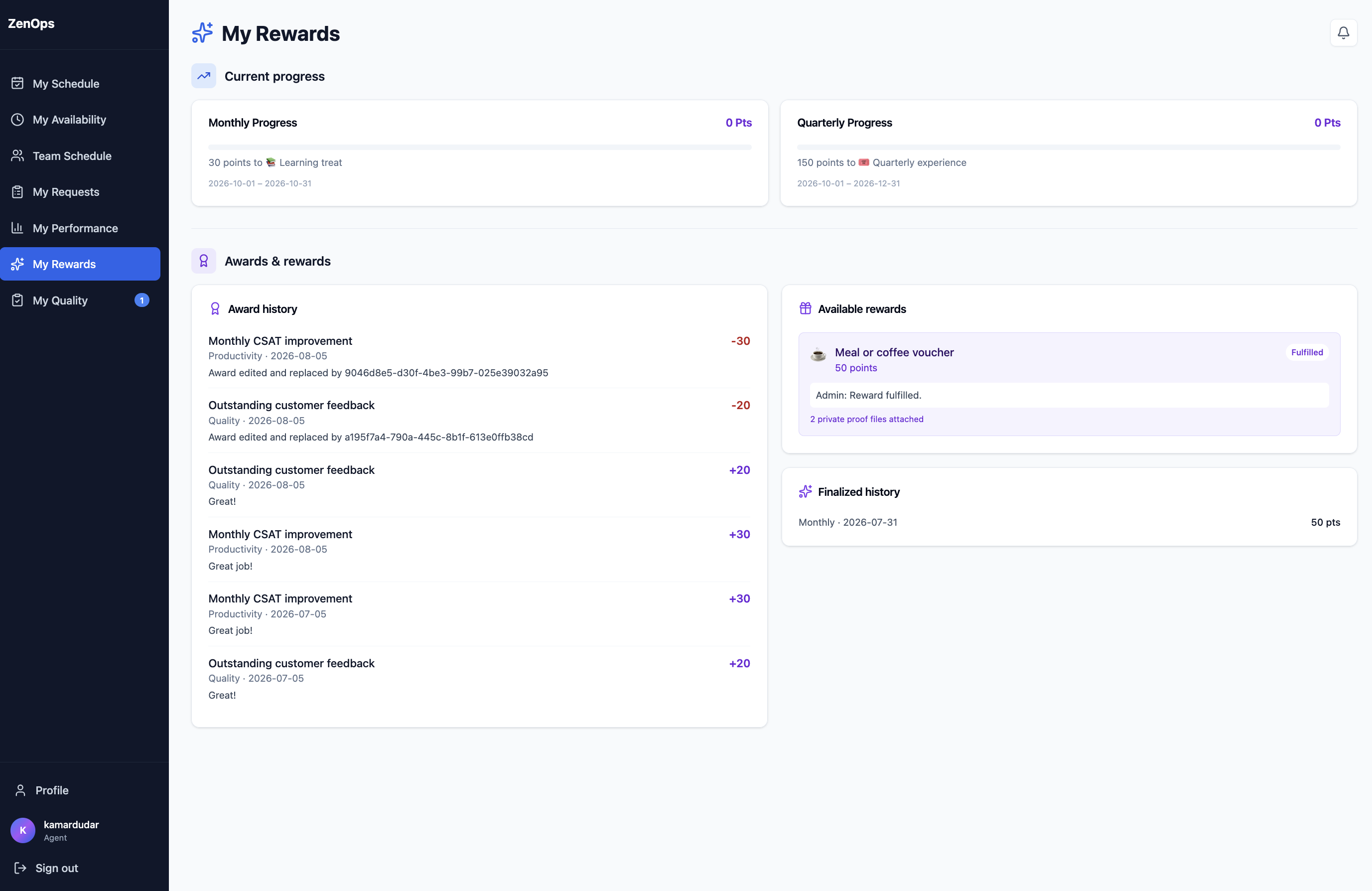Image resolution: width=1372 pixels, height=891 pixels.
Task: Open My Schedule in the sidebar
Action: pos(80,84)
